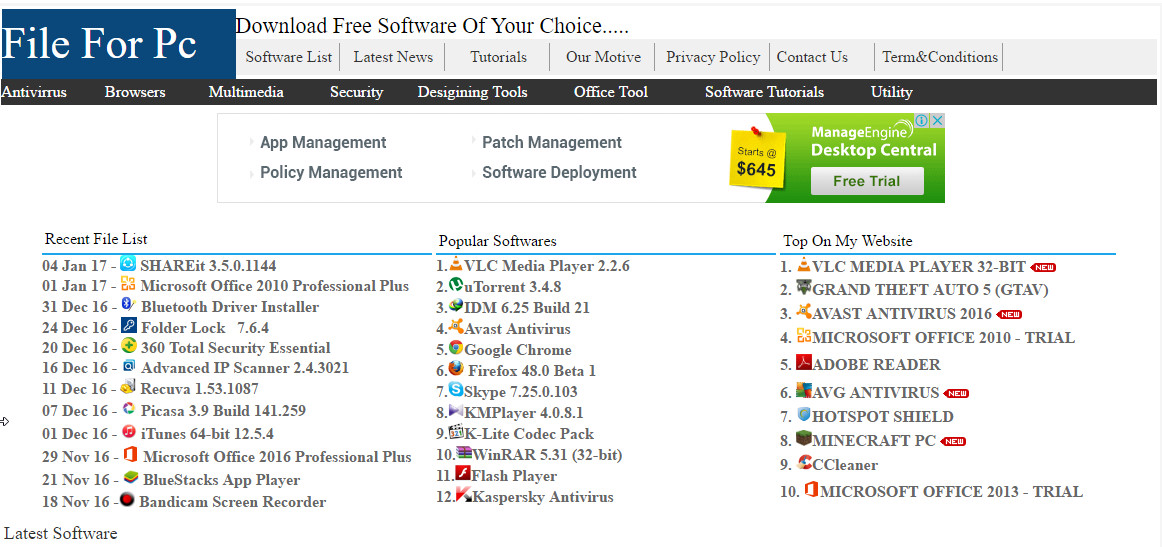Click the File For Pc site logo
Image resolution: width=1162 pixels, height=547 pixels.
(119, 44)
